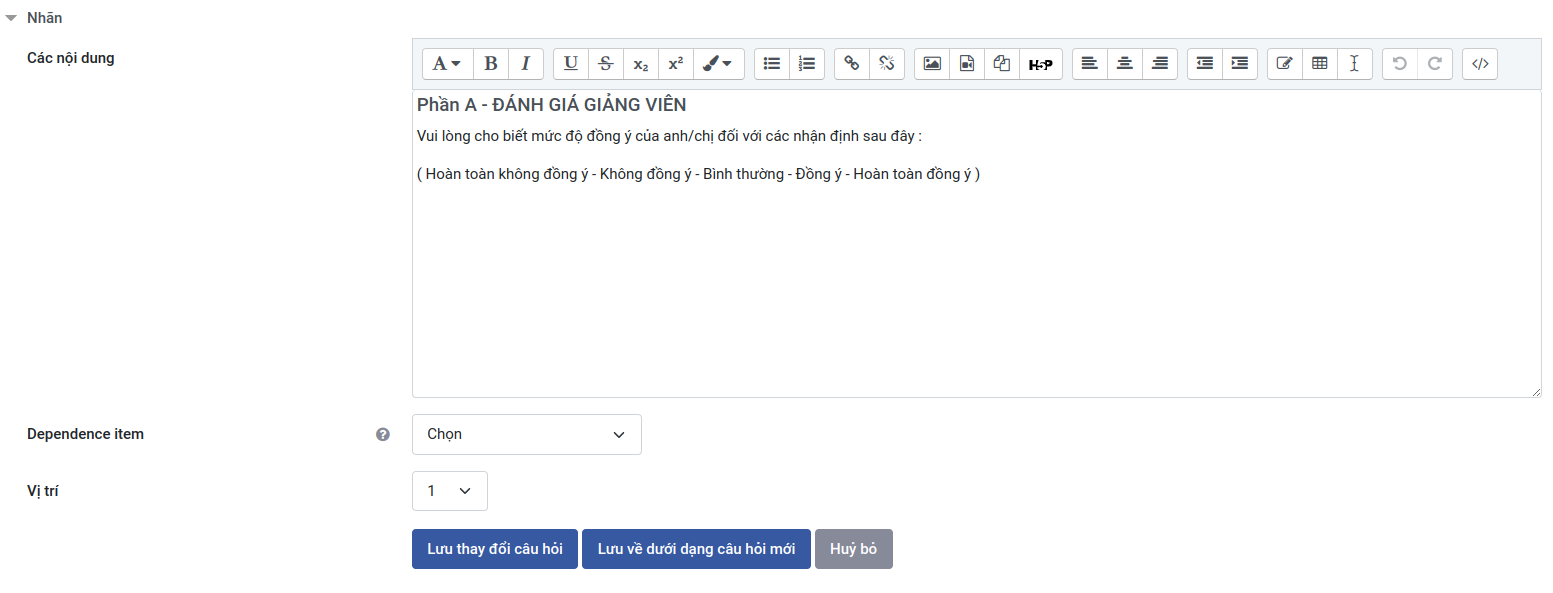Screen dimensions: 1553x593
Task: Open the insert image dialog
Action: (932, 64)
